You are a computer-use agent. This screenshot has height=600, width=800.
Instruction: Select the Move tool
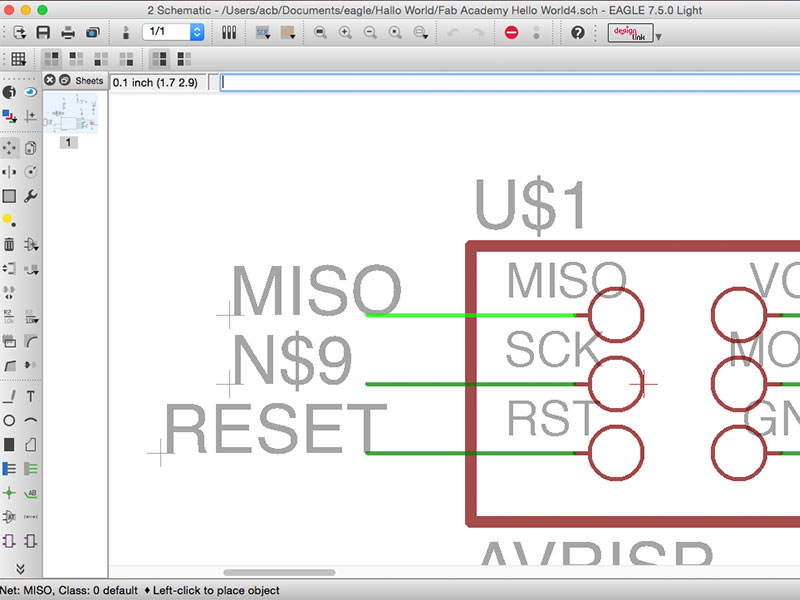[9, 148]
